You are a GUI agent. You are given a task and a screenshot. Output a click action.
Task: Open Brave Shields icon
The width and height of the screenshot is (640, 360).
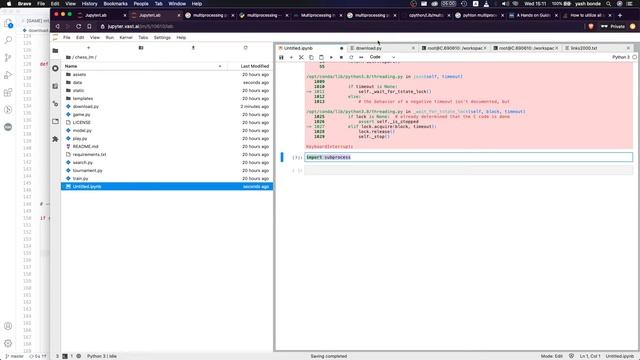click(x=591, y=27)
